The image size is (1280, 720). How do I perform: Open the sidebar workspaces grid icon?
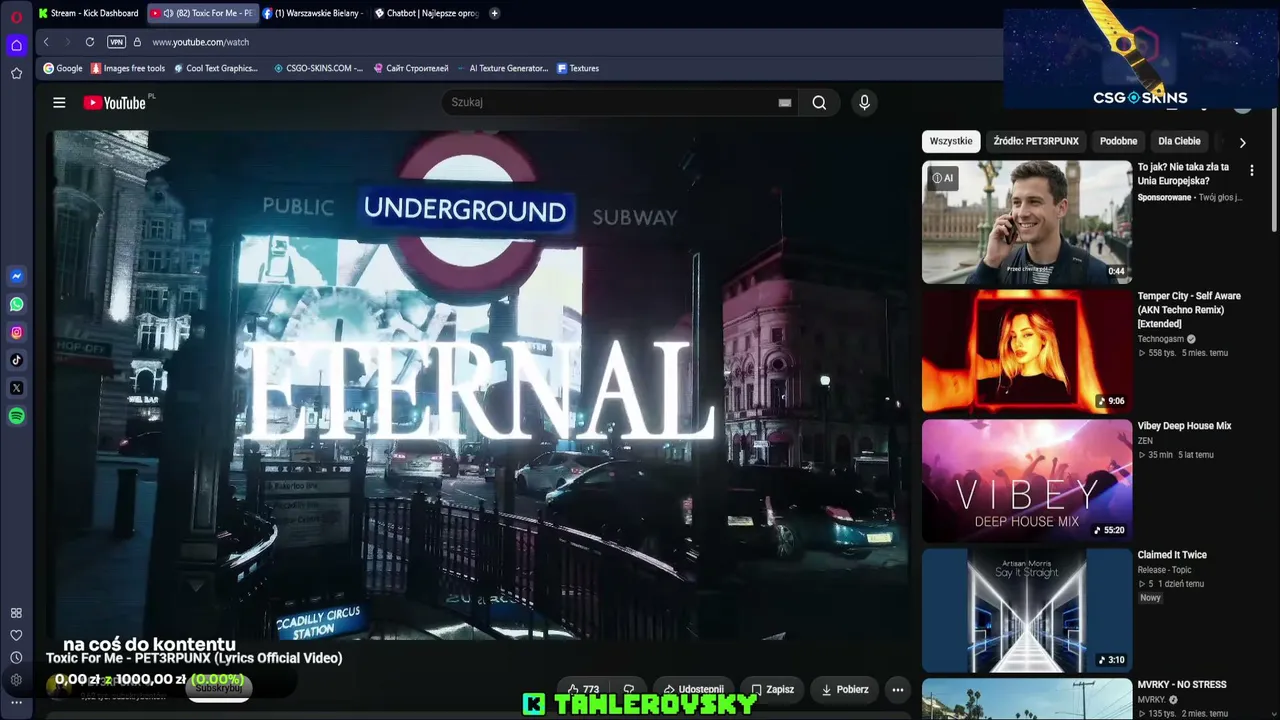[16, 613]
